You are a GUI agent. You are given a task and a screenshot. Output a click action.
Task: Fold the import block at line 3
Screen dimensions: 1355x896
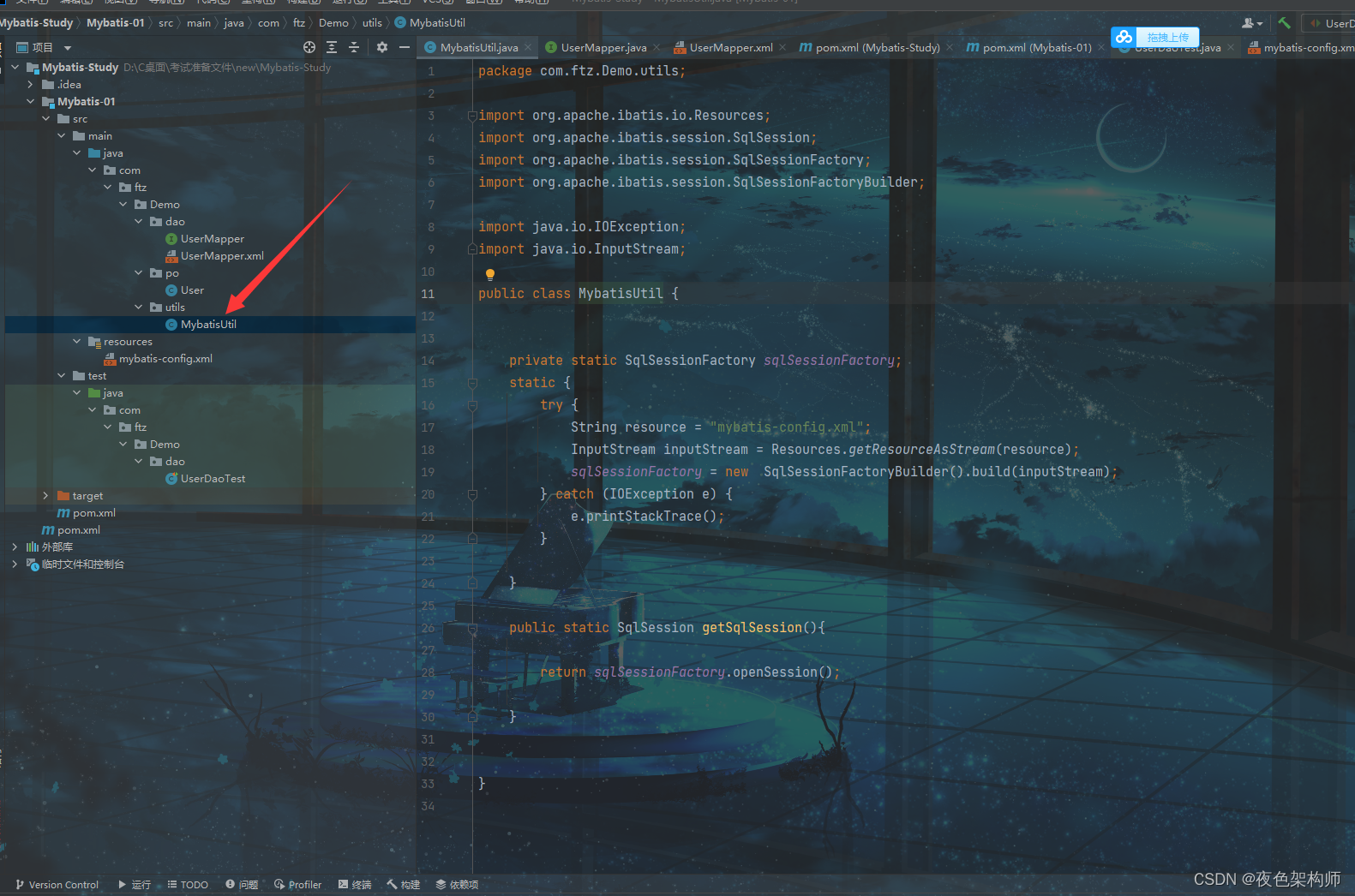[x=472, y=116]
